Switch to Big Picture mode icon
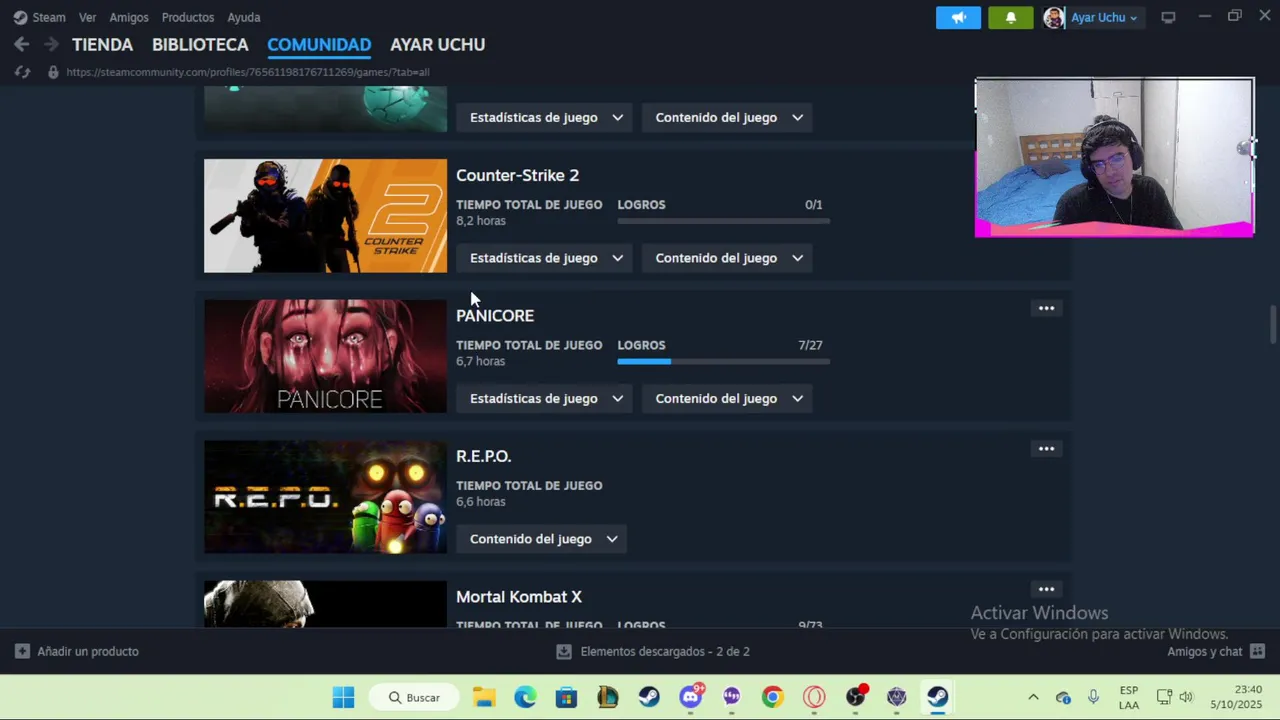Image resolution: width=1280 pixels, height=720 pixels. point(1168,17)
